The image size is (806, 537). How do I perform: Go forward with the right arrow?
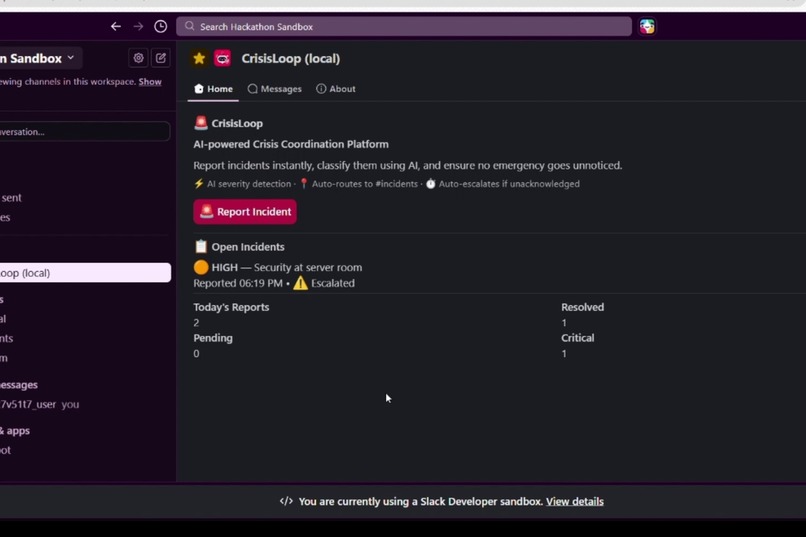(138, 26)
